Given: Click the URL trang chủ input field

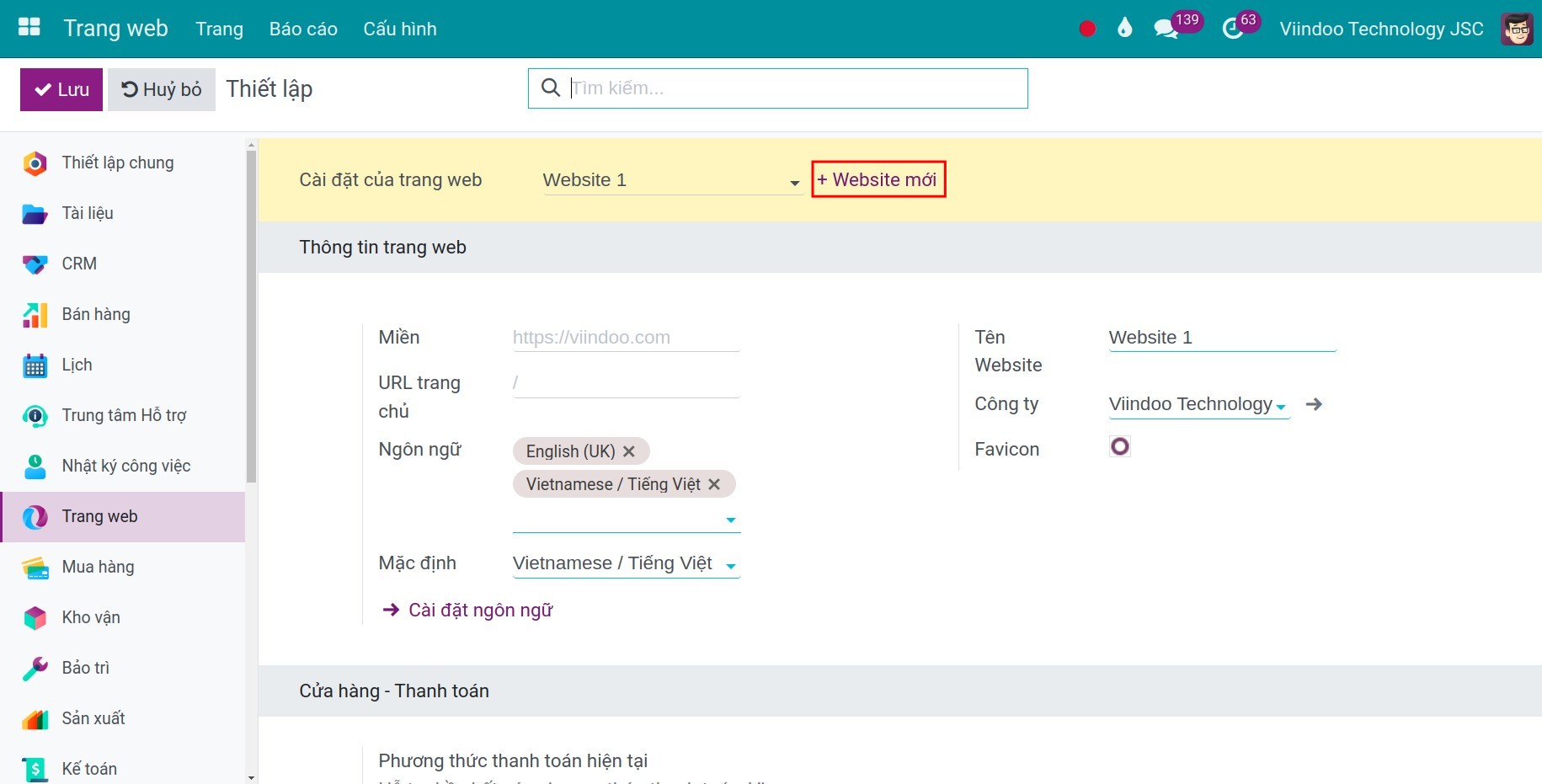Looking at the screenshot, I should coord(627,383).
